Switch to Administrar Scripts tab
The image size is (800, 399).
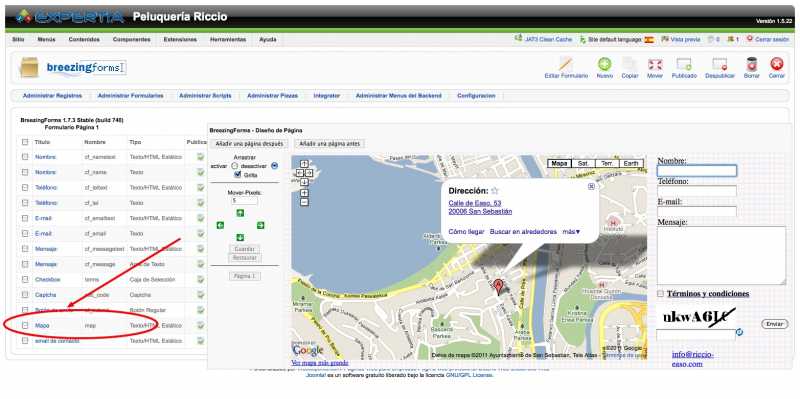pos(205,95)
